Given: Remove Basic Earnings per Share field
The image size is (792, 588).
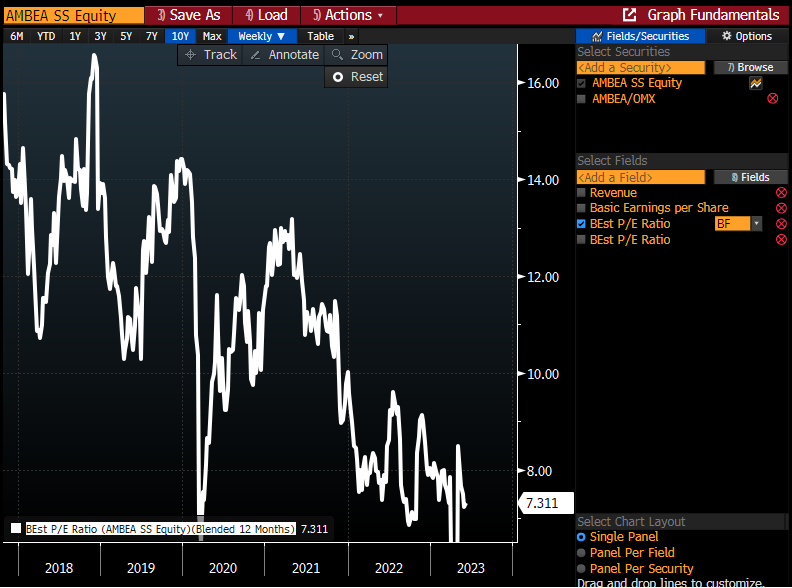Looking at the screenshot, I should 781,208.
